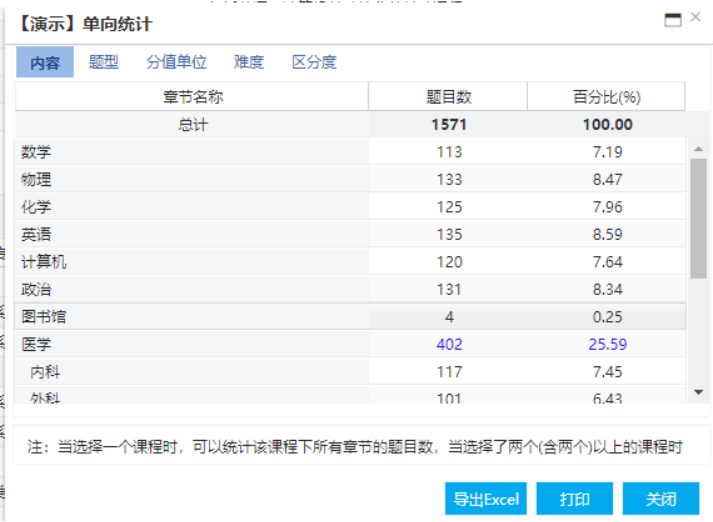Click the 题目数 column header
The height and width of the screenshot is (522, 713).
point(448,97)
